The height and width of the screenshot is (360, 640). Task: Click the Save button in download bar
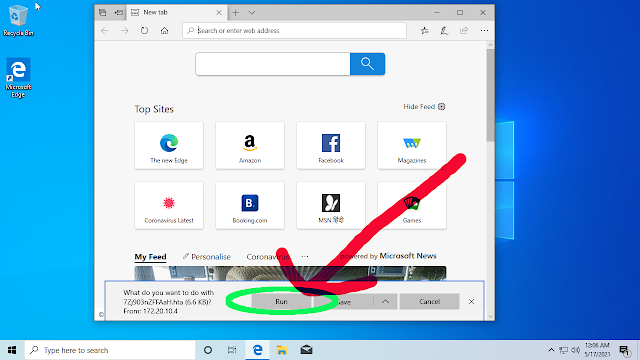point(343,302)
